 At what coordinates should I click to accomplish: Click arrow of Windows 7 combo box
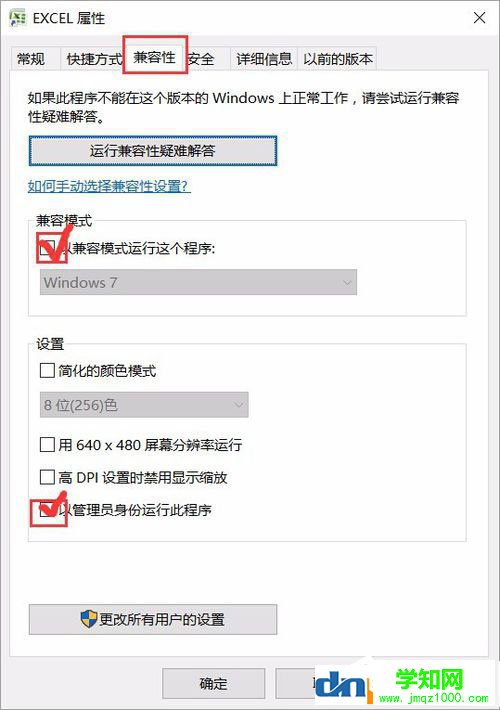(x=347, y=283)
